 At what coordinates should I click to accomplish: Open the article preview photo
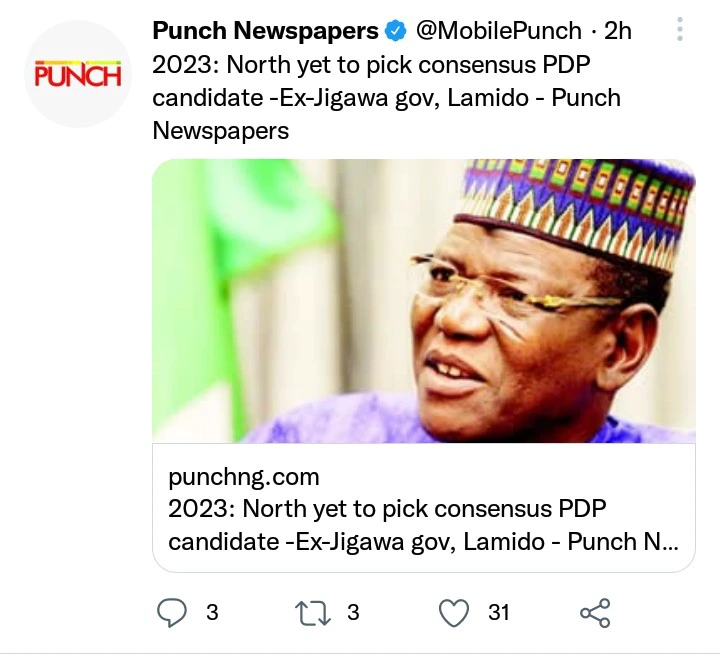click(423, 300)
